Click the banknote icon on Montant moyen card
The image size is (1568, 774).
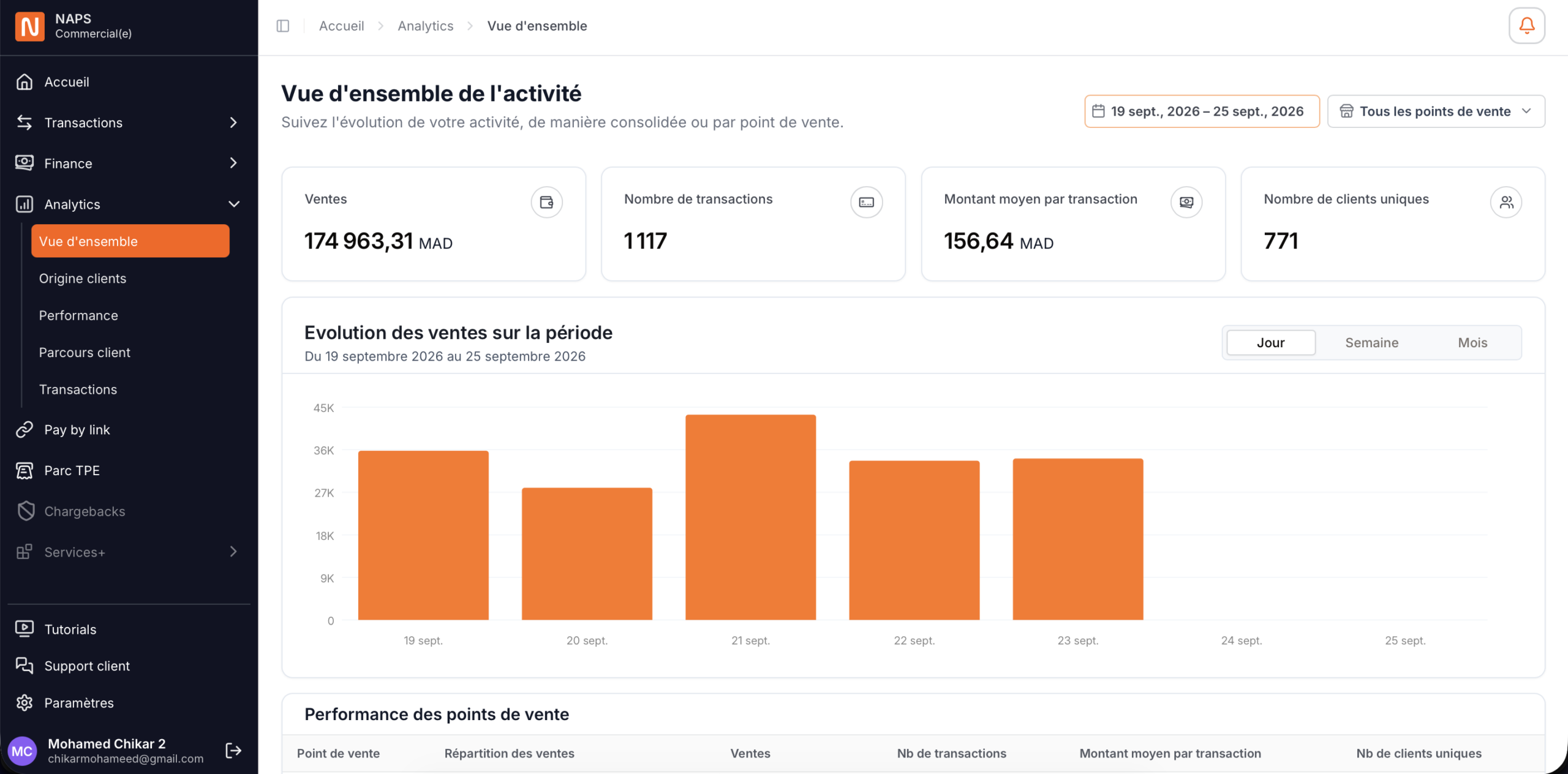1186,202
